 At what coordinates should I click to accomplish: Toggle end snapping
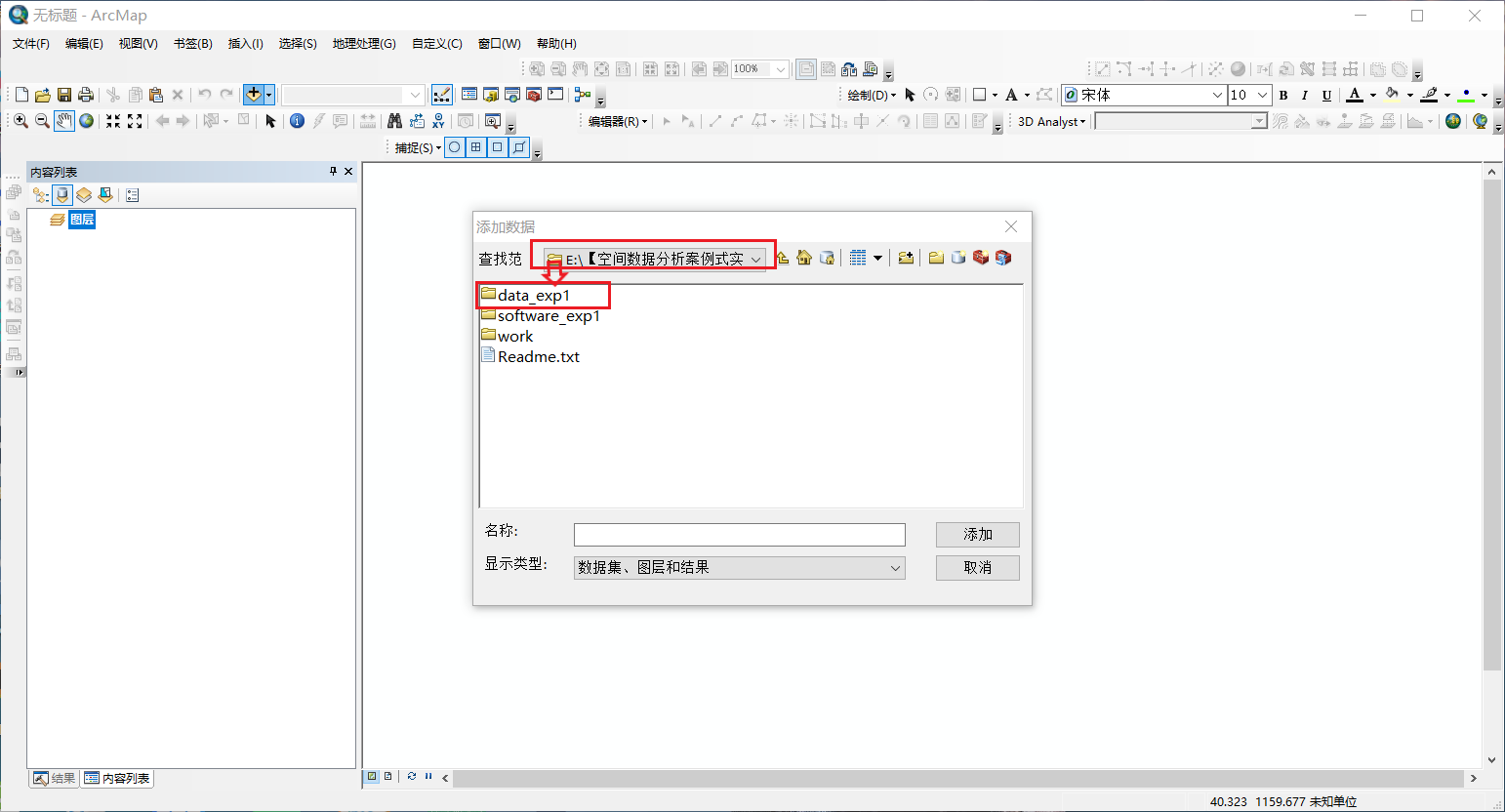(x=476, y=147)
